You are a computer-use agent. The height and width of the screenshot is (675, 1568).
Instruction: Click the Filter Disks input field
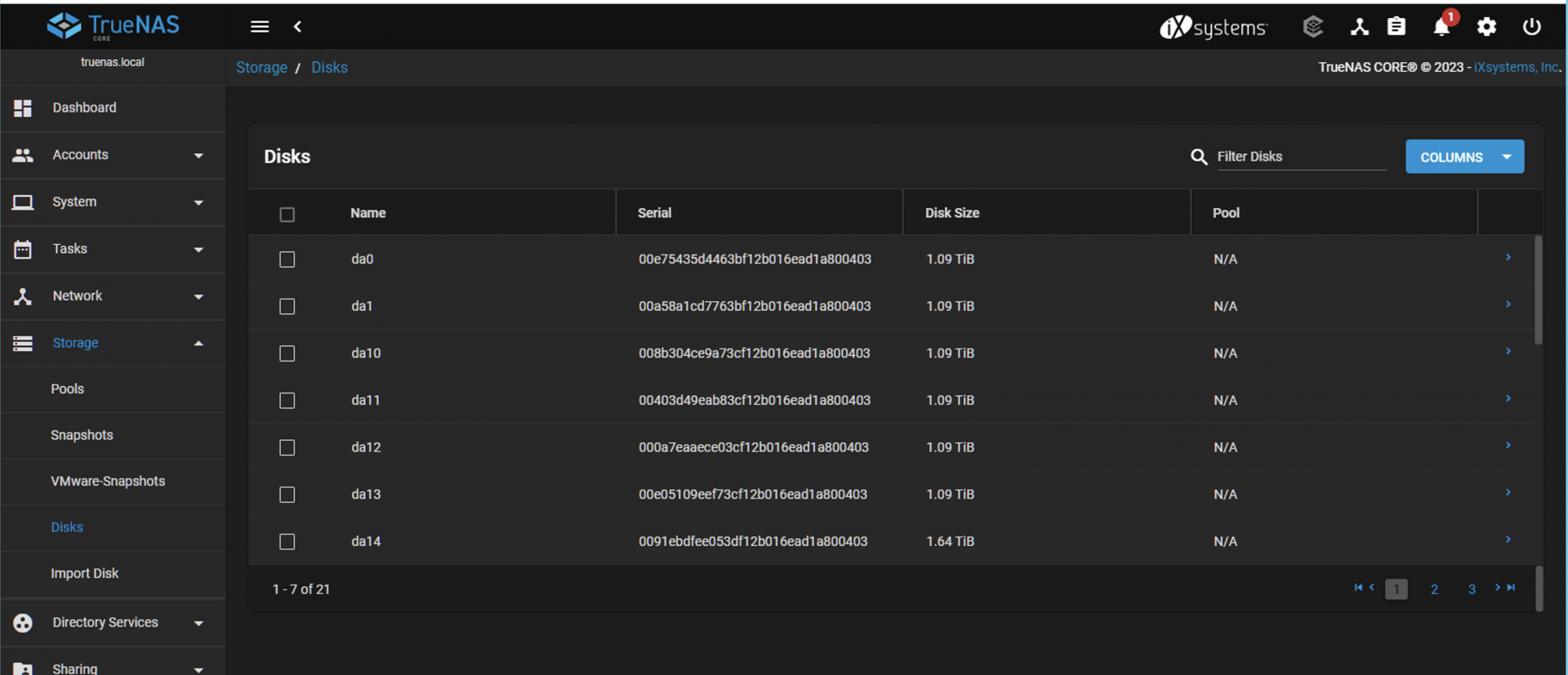coord(1301,157)
